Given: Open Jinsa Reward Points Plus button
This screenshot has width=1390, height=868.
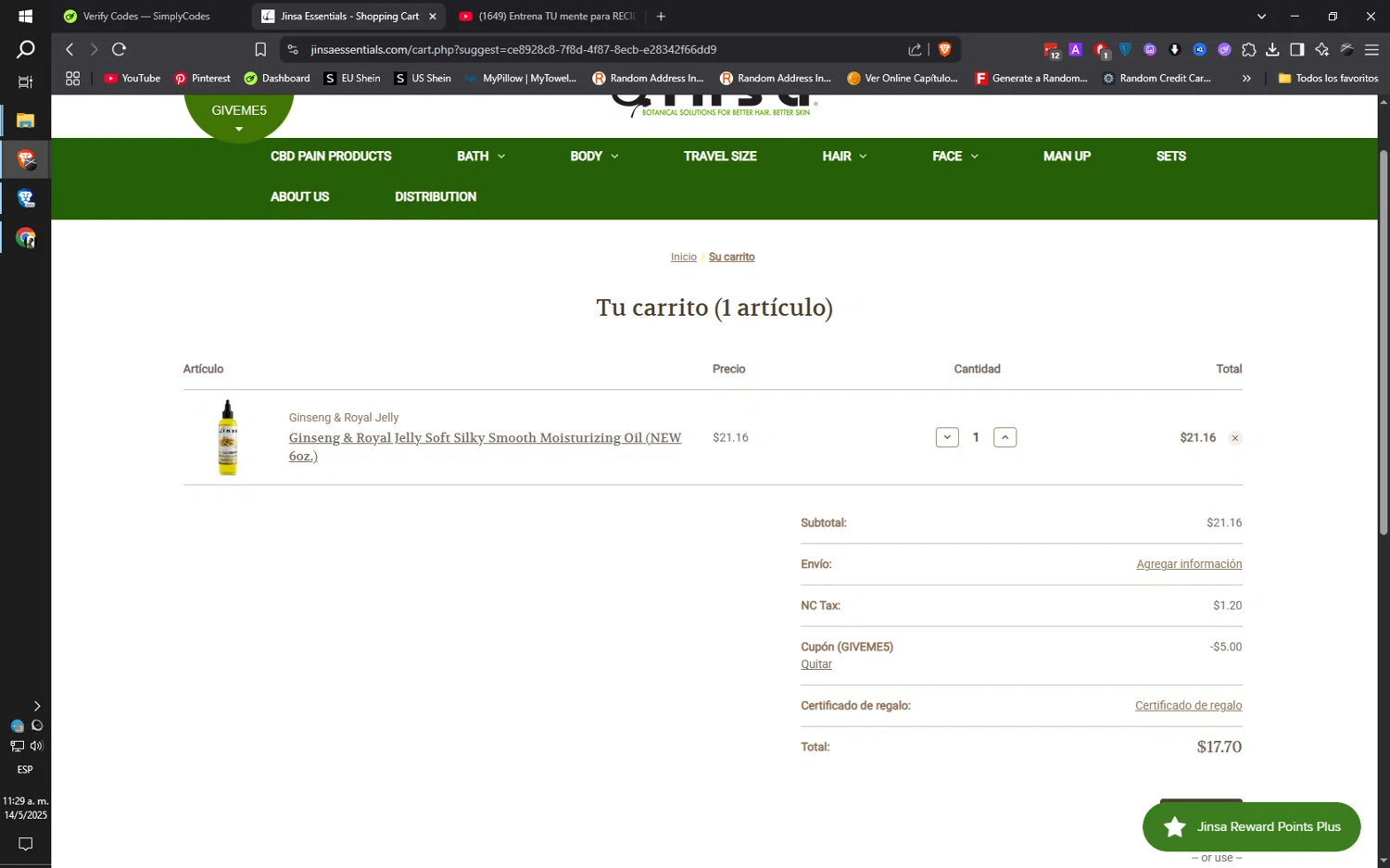Looking at the screenshot, I should point(1251,826).
